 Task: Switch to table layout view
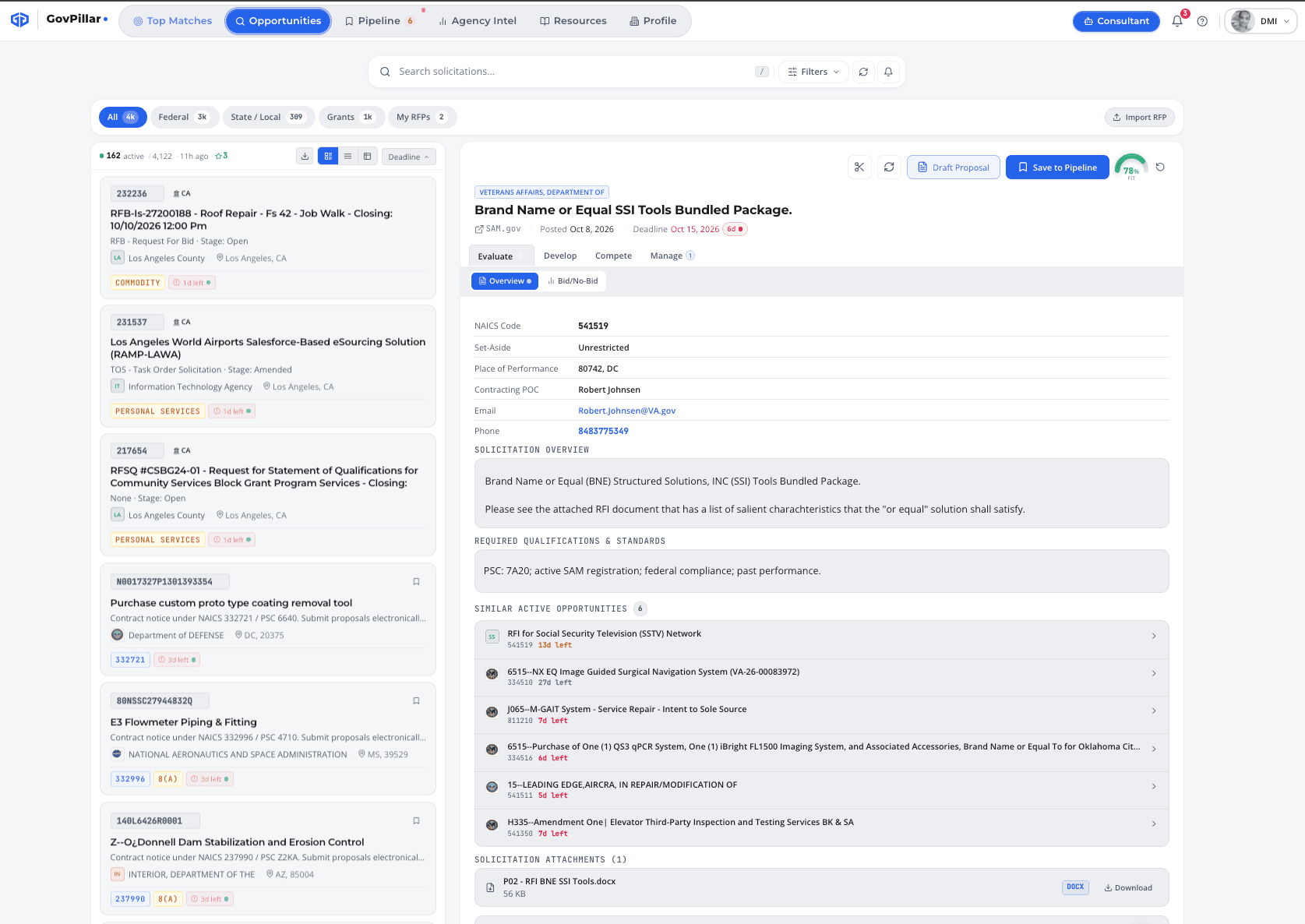(x=368, y=157)
